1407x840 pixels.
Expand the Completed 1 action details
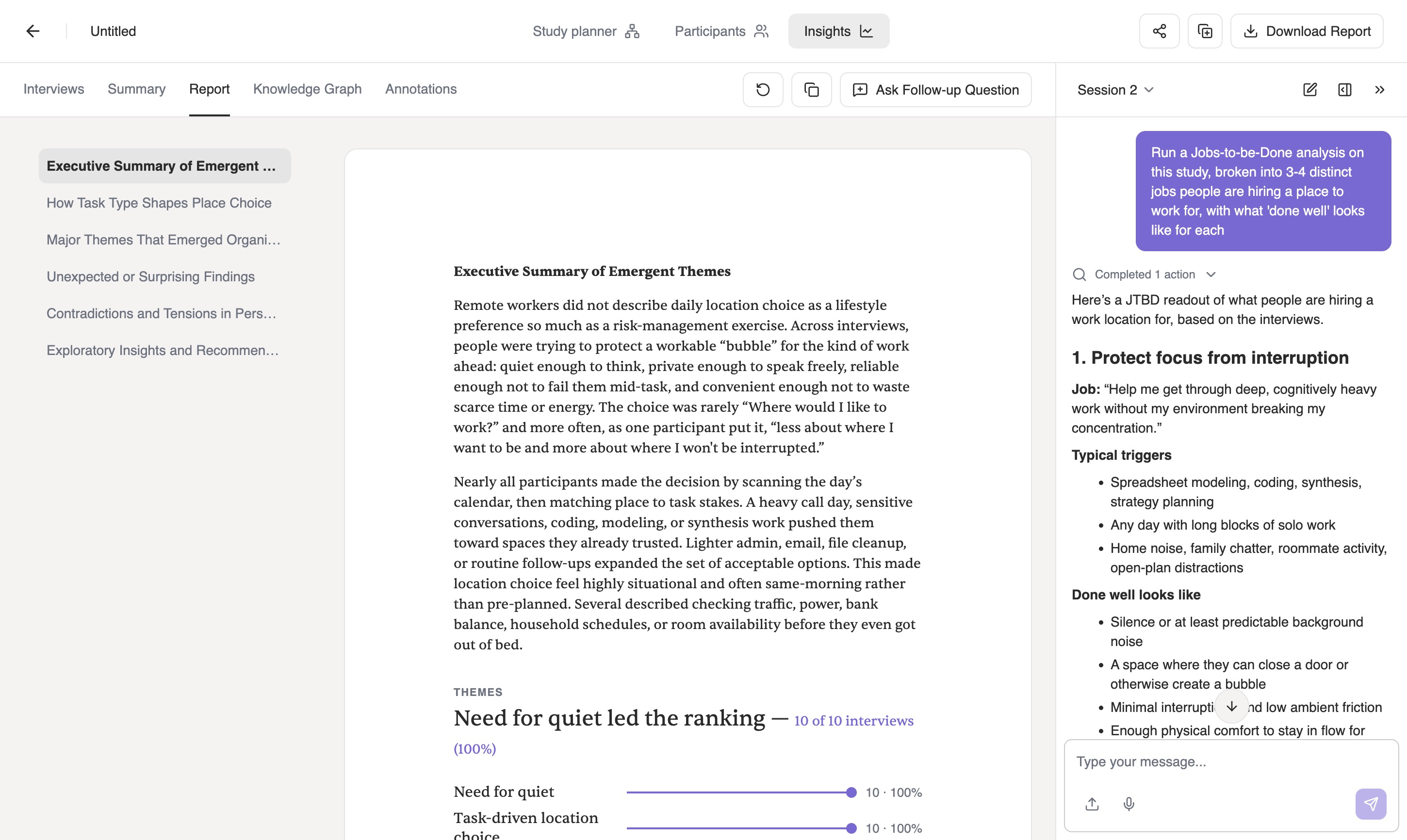click(1155, 275)
